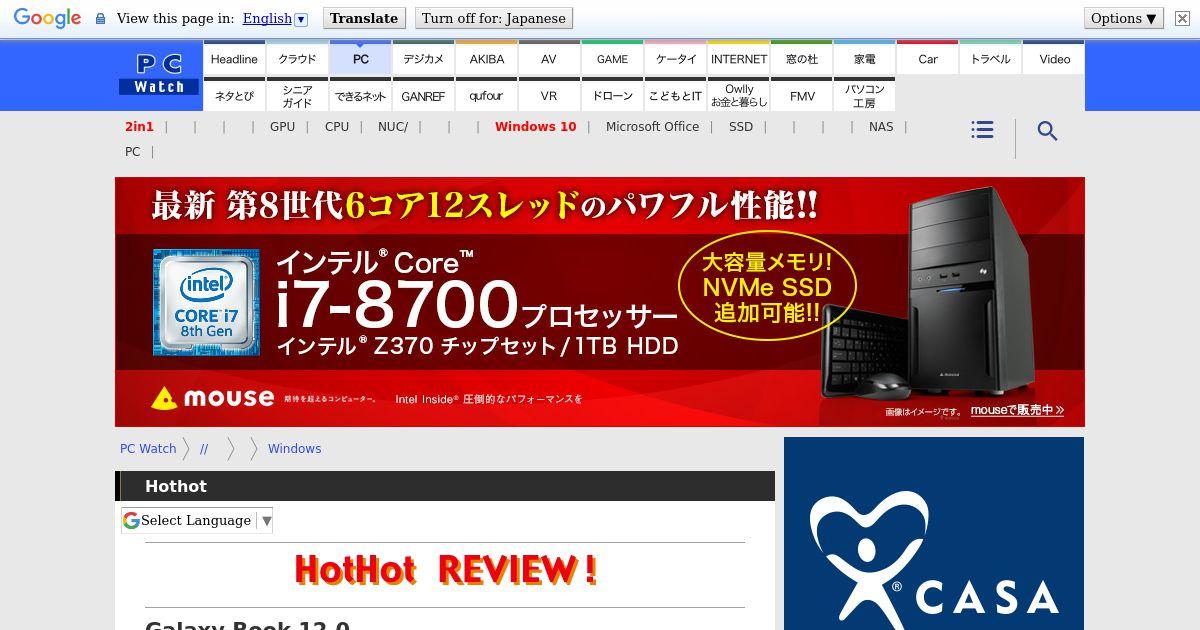This screenshot has width=1200, height=630.
Task: Click Turn off for: Japanese button
Action: [494, 18]
